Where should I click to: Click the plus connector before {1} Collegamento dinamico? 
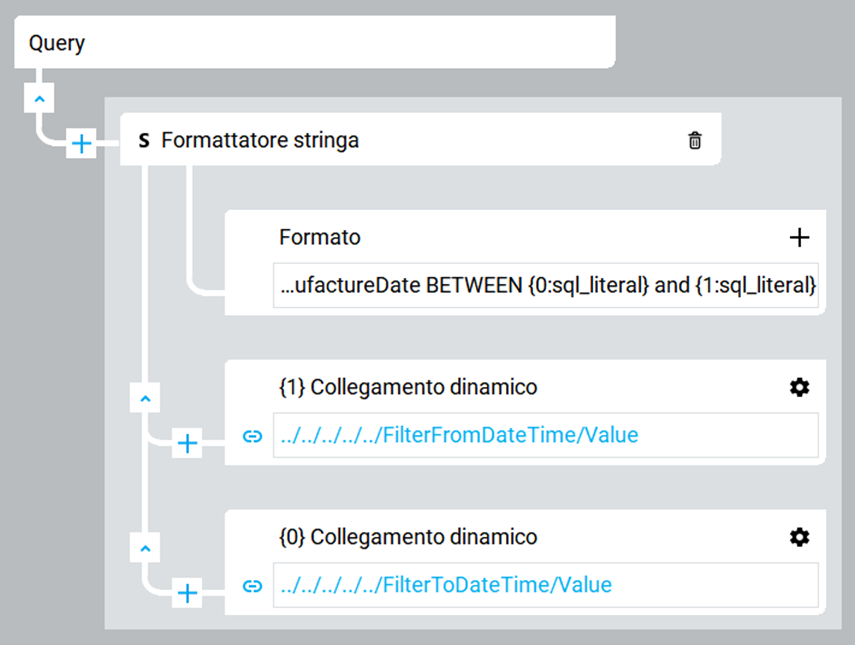pyautogui.click(x=187, y=443)
